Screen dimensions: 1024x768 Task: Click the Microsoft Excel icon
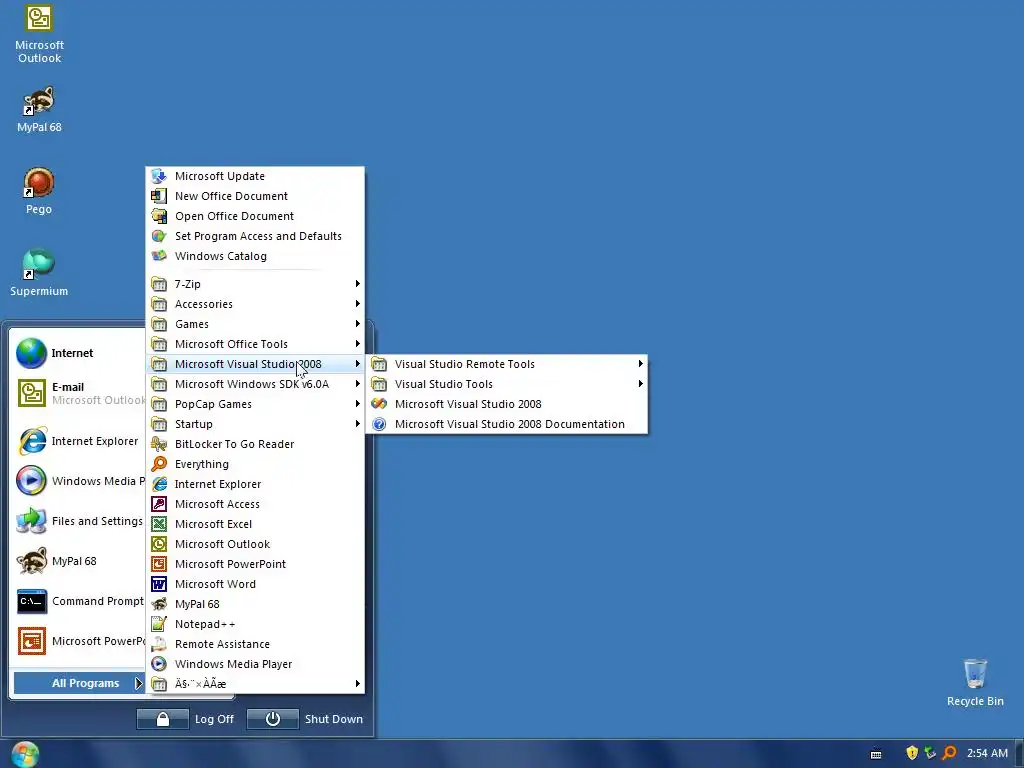point(159,524)
